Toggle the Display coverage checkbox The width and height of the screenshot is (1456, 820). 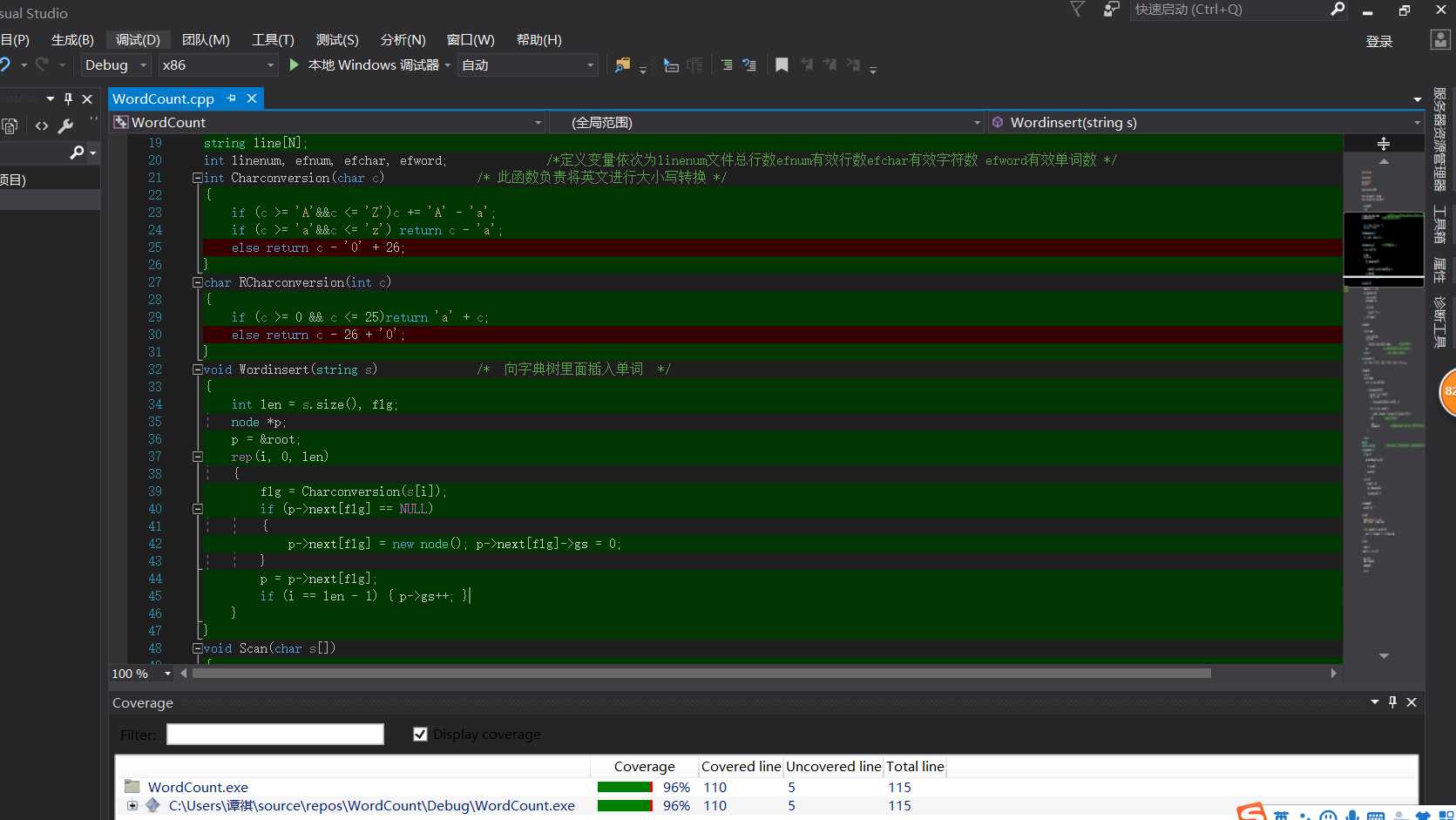tap(420, 735)
